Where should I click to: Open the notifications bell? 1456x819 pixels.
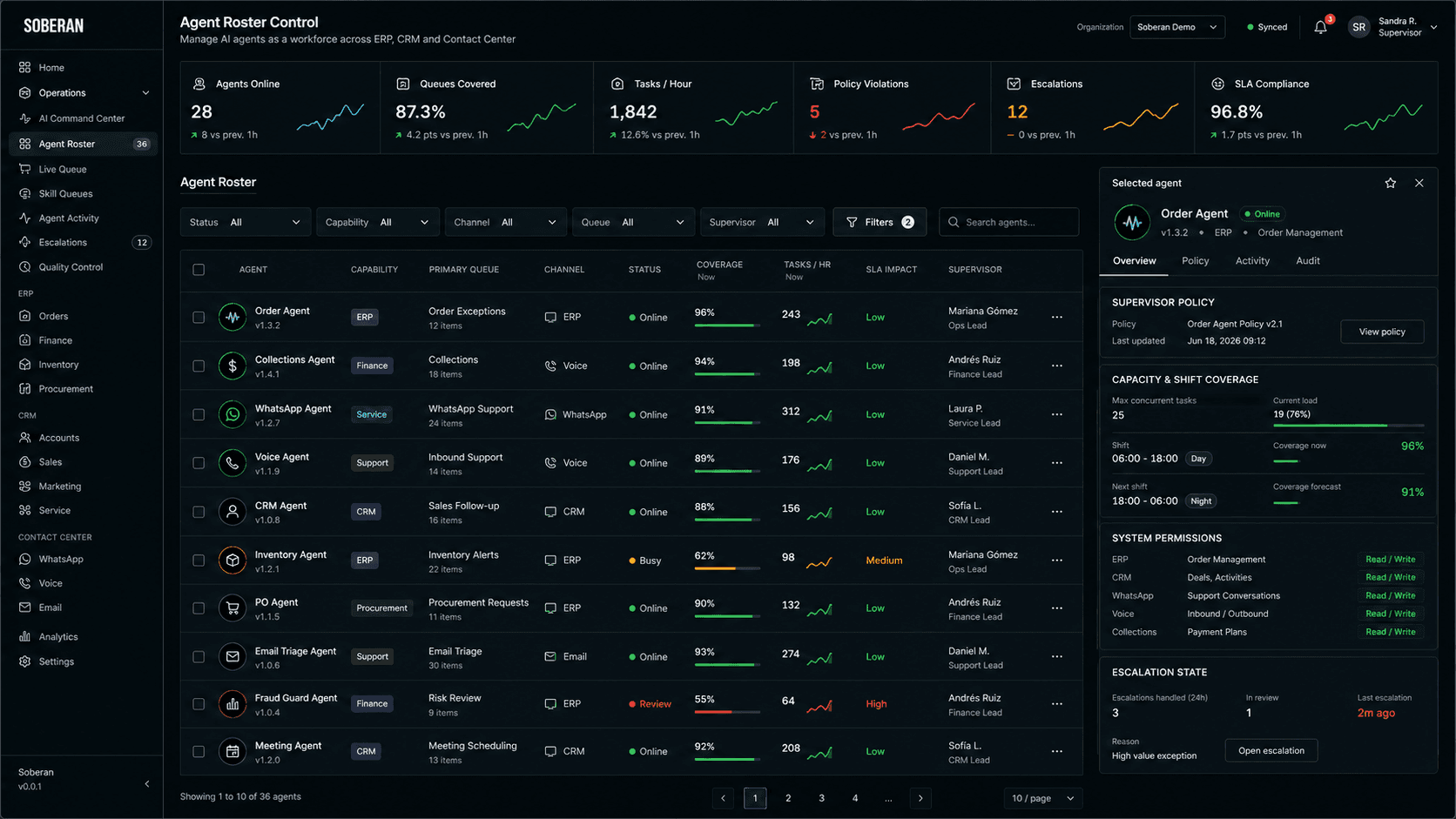pos(1320,27)
